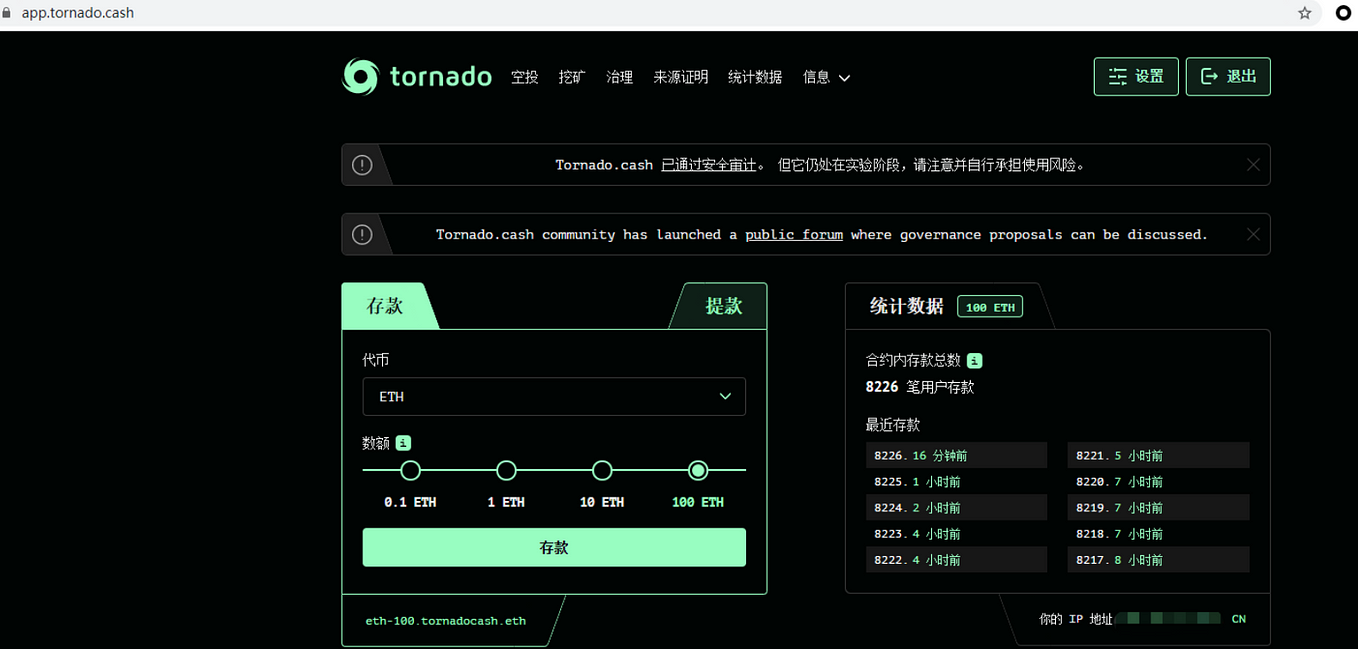Click warning icon on security audit notice
The width and height of the screenshot is (1358, 649).
click(362, 165)
